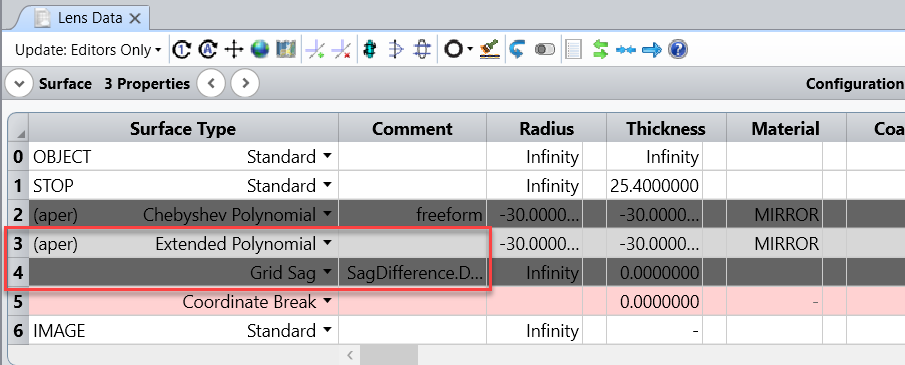Open the Update: Editors Only dropdown

pos(88,50)
